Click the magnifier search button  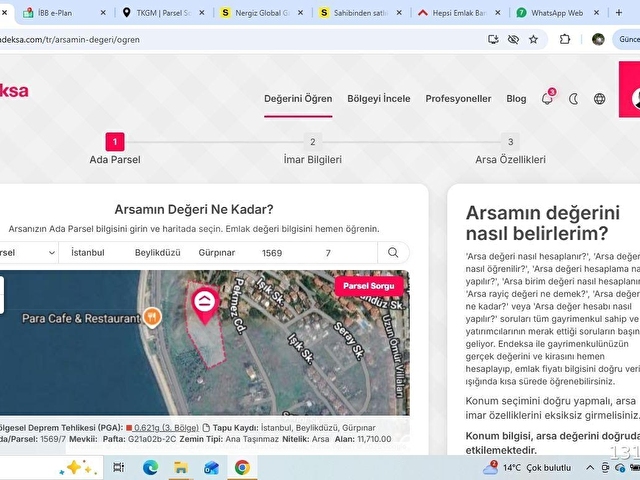pos(393,253)
